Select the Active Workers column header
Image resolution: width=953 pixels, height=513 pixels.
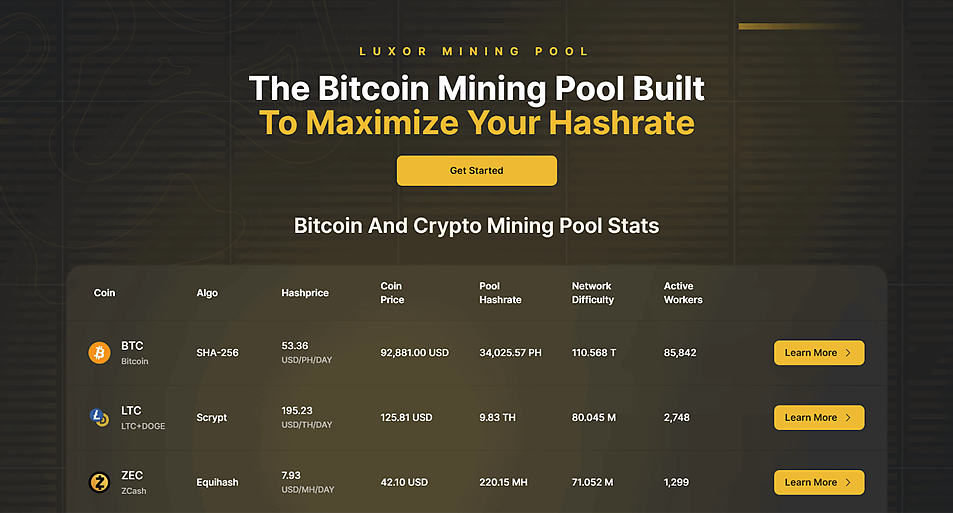point(683,293)
